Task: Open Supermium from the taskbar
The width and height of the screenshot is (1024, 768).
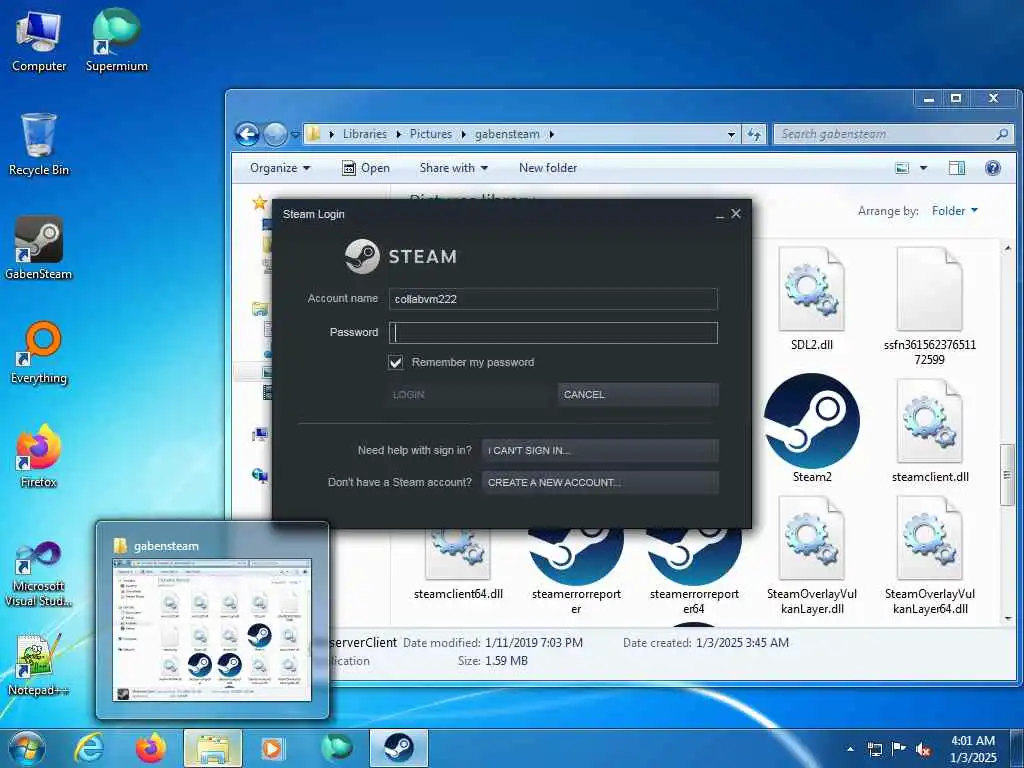Action: pyautogui.click(x=337, y=748)
